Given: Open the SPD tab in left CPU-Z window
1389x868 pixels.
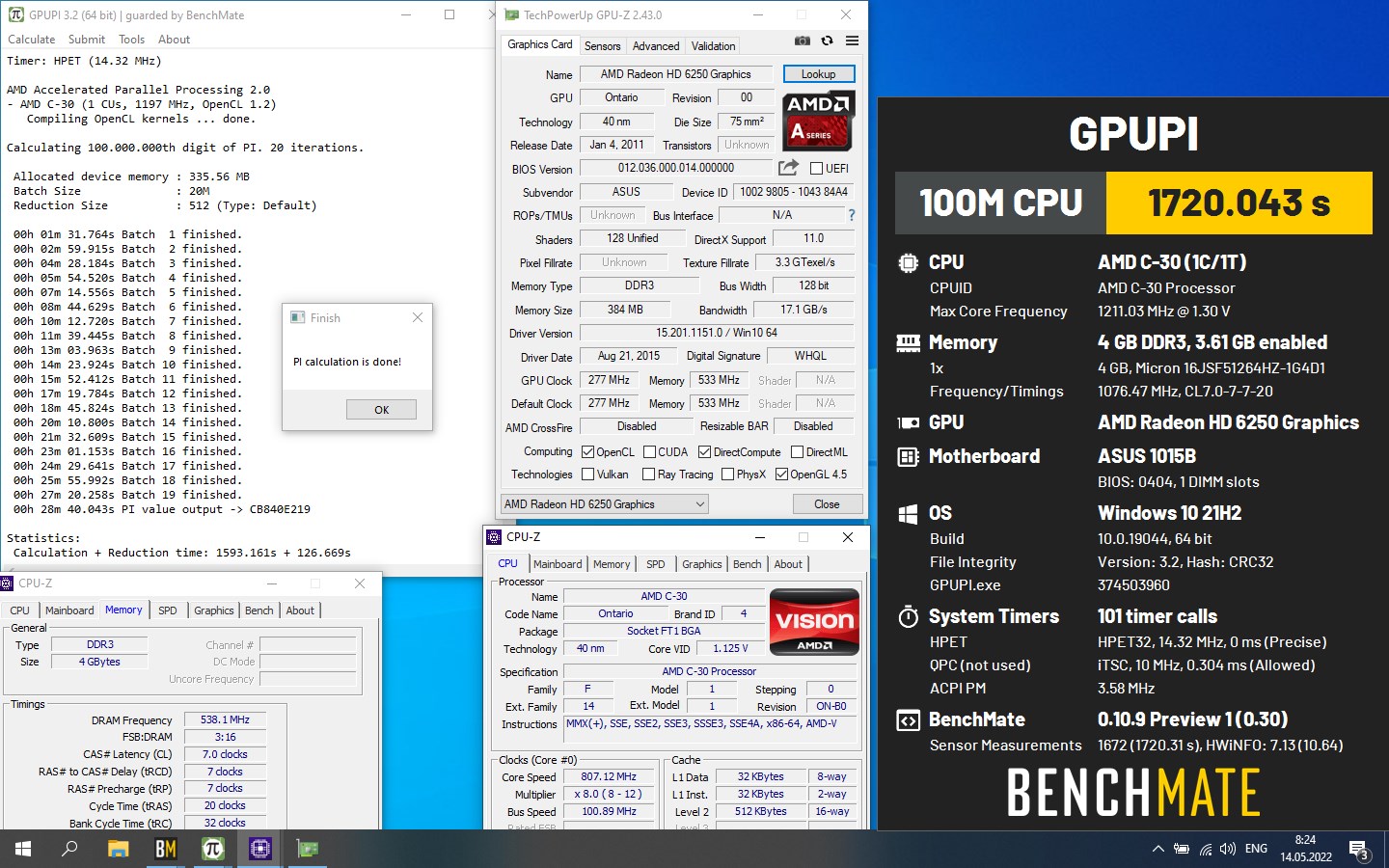Looking at the screenshot, I should click(168, 610).
